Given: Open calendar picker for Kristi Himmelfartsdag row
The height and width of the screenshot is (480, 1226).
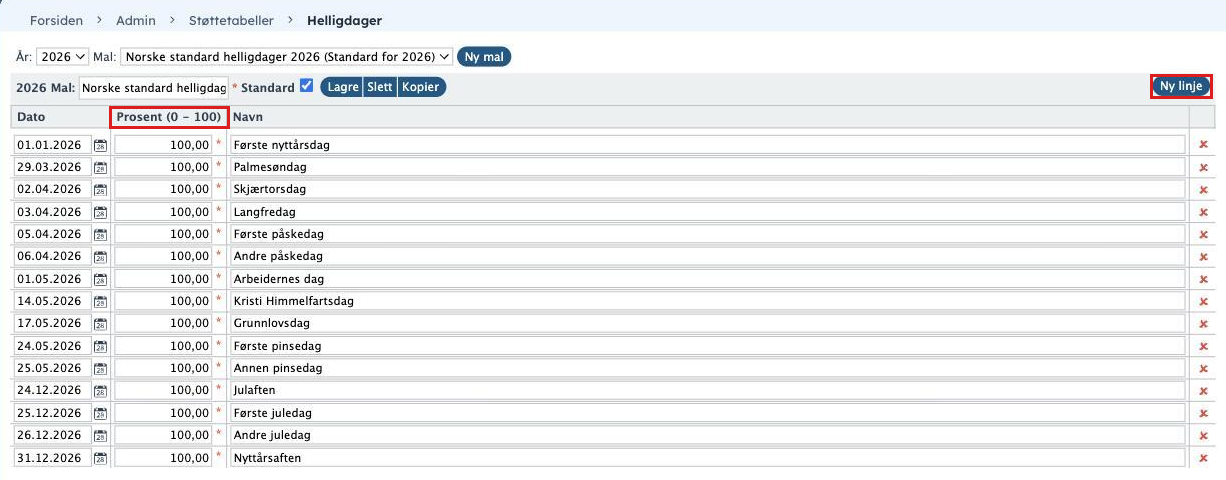Looking at the screenshot, I should click(x=100, y=301).
